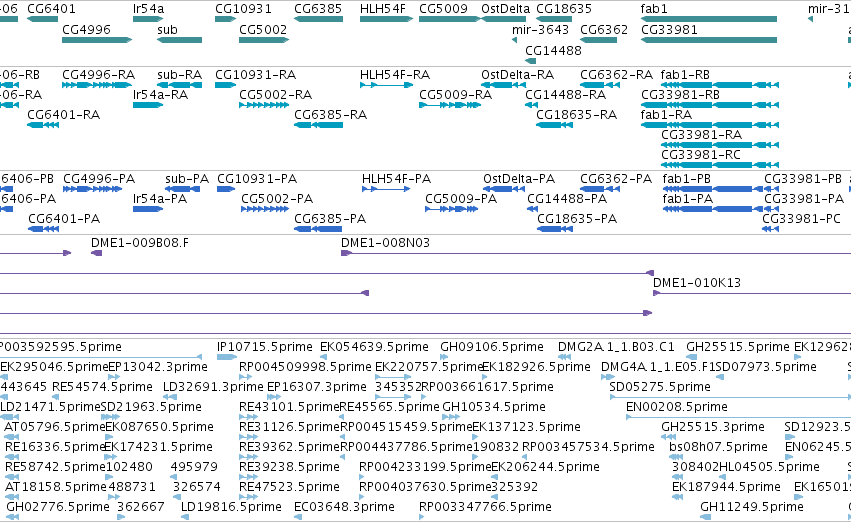Viewport: 851px width, 522px height.
Task: Click the CG5002-PA protein feature
Action: pyautogui.click(x=265, y=209)
